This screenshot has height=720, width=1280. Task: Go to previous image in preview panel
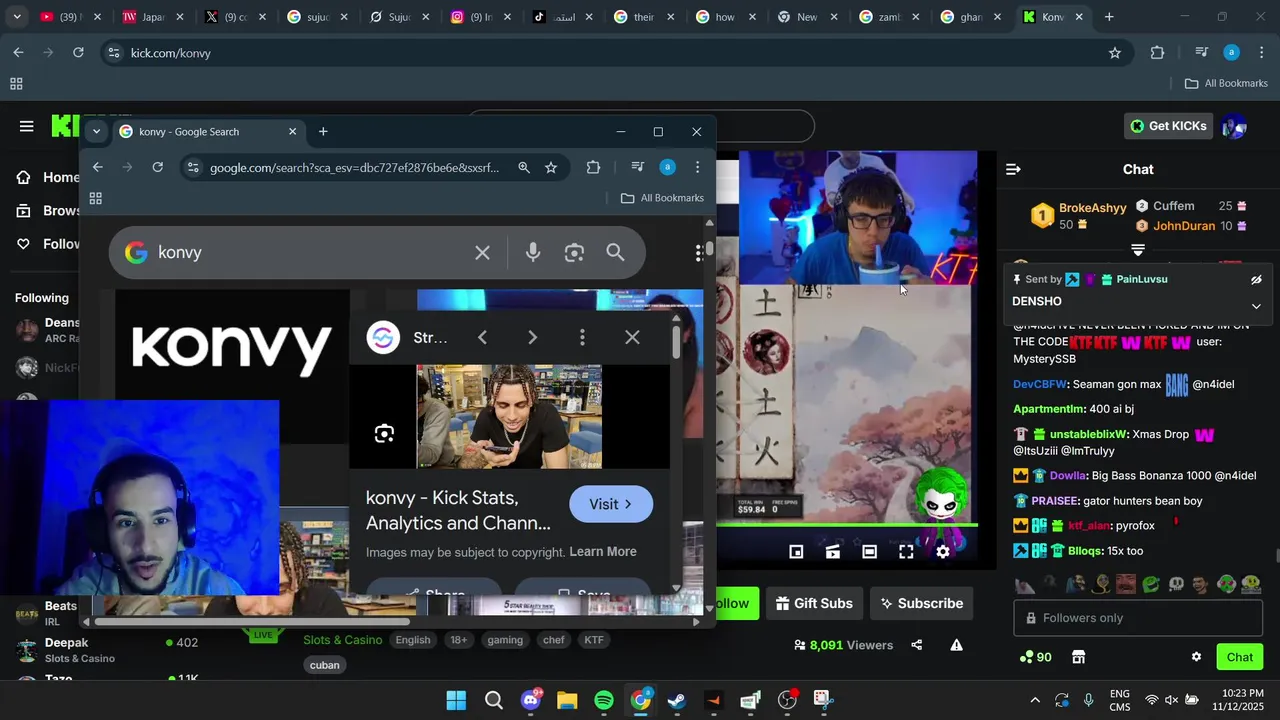[x=482, y=338]
